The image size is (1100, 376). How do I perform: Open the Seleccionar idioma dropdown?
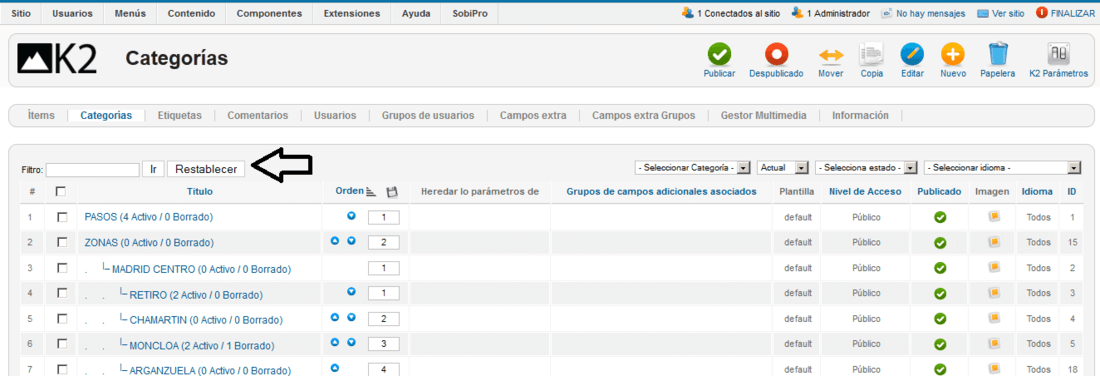[1002, 168]
